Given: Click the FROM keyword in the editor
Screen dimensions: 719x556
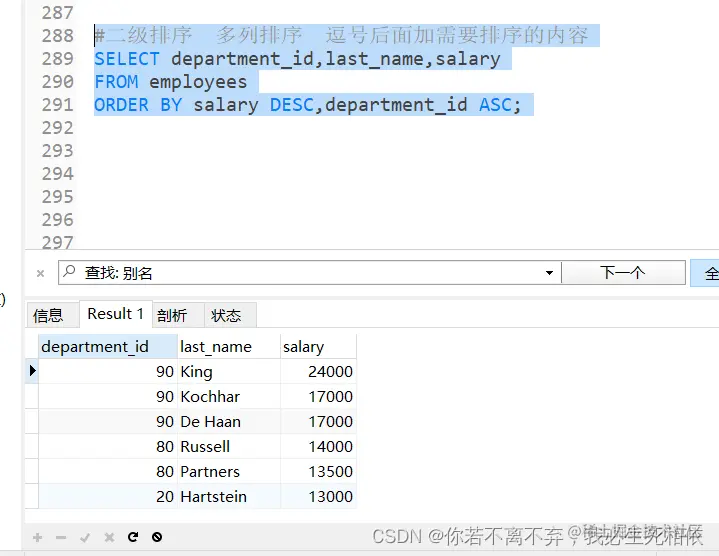Looking at the screenshot, I should click(x=116, y=82).
